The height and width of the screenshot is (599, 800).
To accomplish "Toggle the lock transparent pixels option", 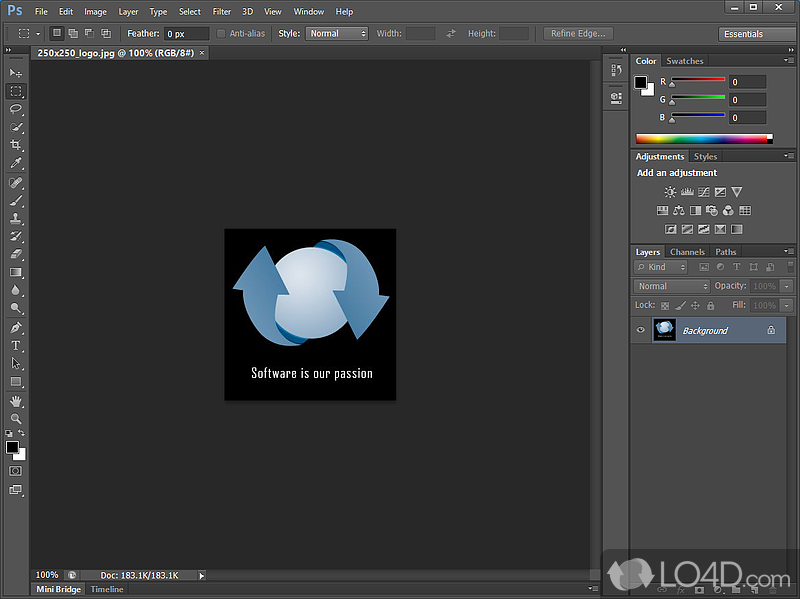I will (665, 306).
